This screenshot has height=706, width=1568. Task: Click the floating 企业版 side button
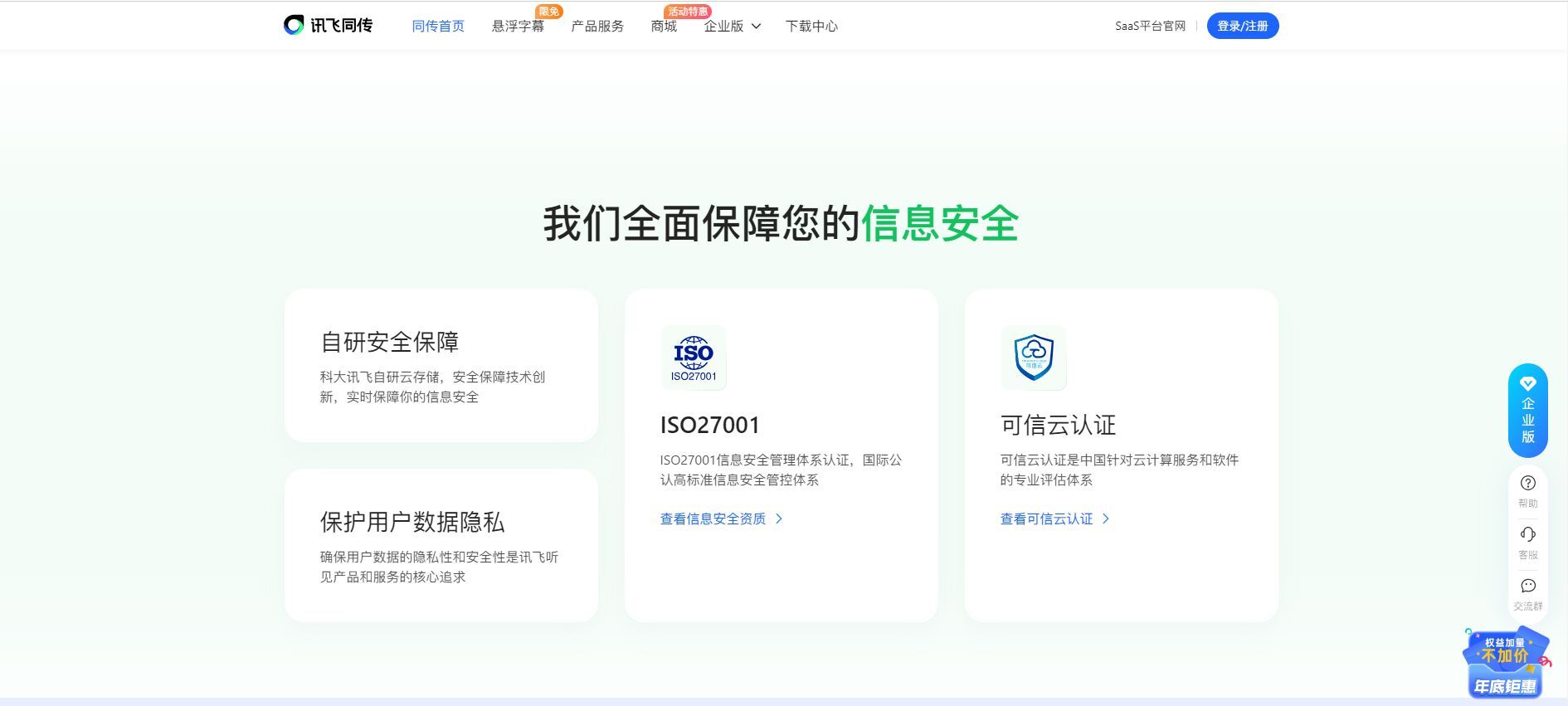click(x=1528, y=411)
